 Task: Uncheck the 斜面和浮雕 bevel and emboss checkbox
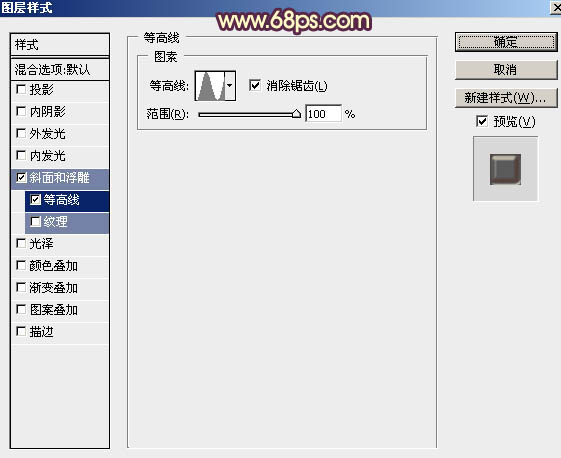point(21,177)
